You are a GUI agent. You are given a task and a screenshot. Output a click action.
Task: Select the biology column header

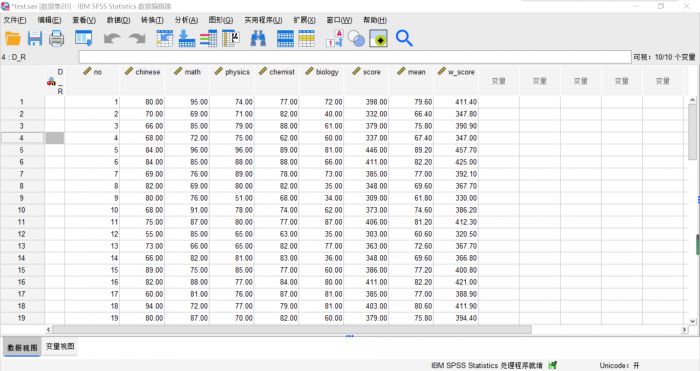[x=321, y=81]
